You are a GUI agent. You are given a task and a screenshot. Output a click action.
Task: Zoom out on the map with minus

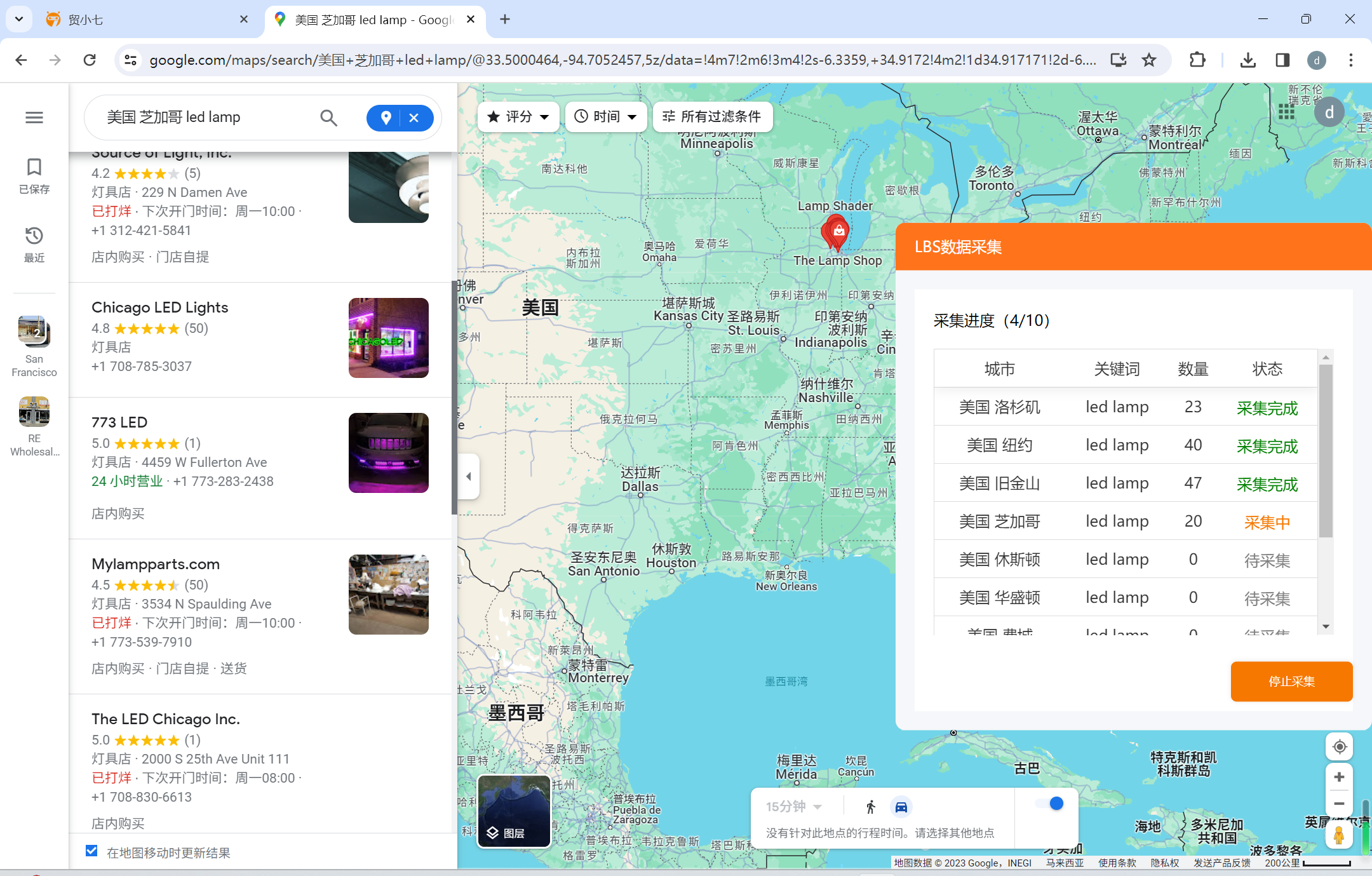[x=1339, y=804]
